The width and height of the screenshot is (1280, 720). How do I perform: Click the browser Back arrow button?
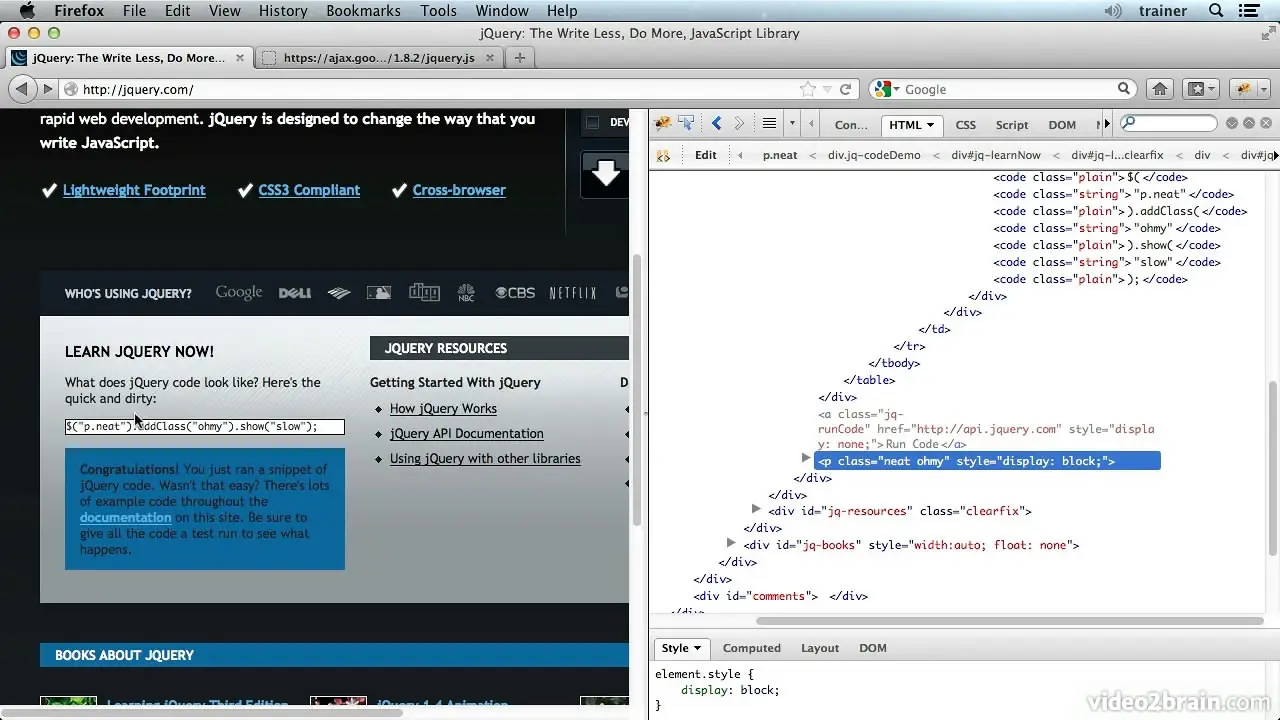pos(22,89)
